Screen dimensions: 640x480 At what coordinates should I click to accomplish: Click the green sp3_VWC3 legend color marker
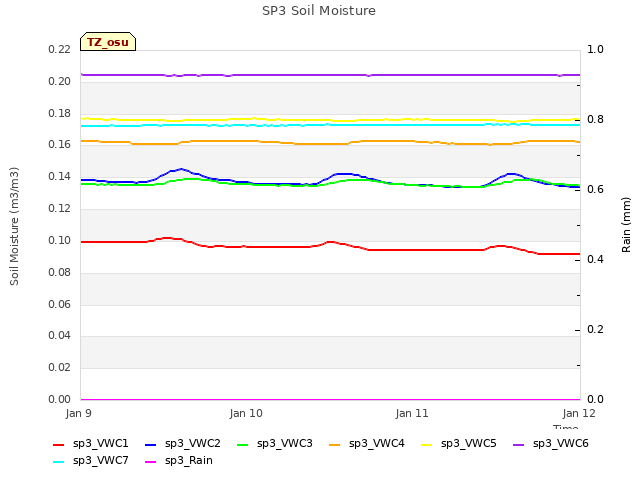tap(242, 445)
